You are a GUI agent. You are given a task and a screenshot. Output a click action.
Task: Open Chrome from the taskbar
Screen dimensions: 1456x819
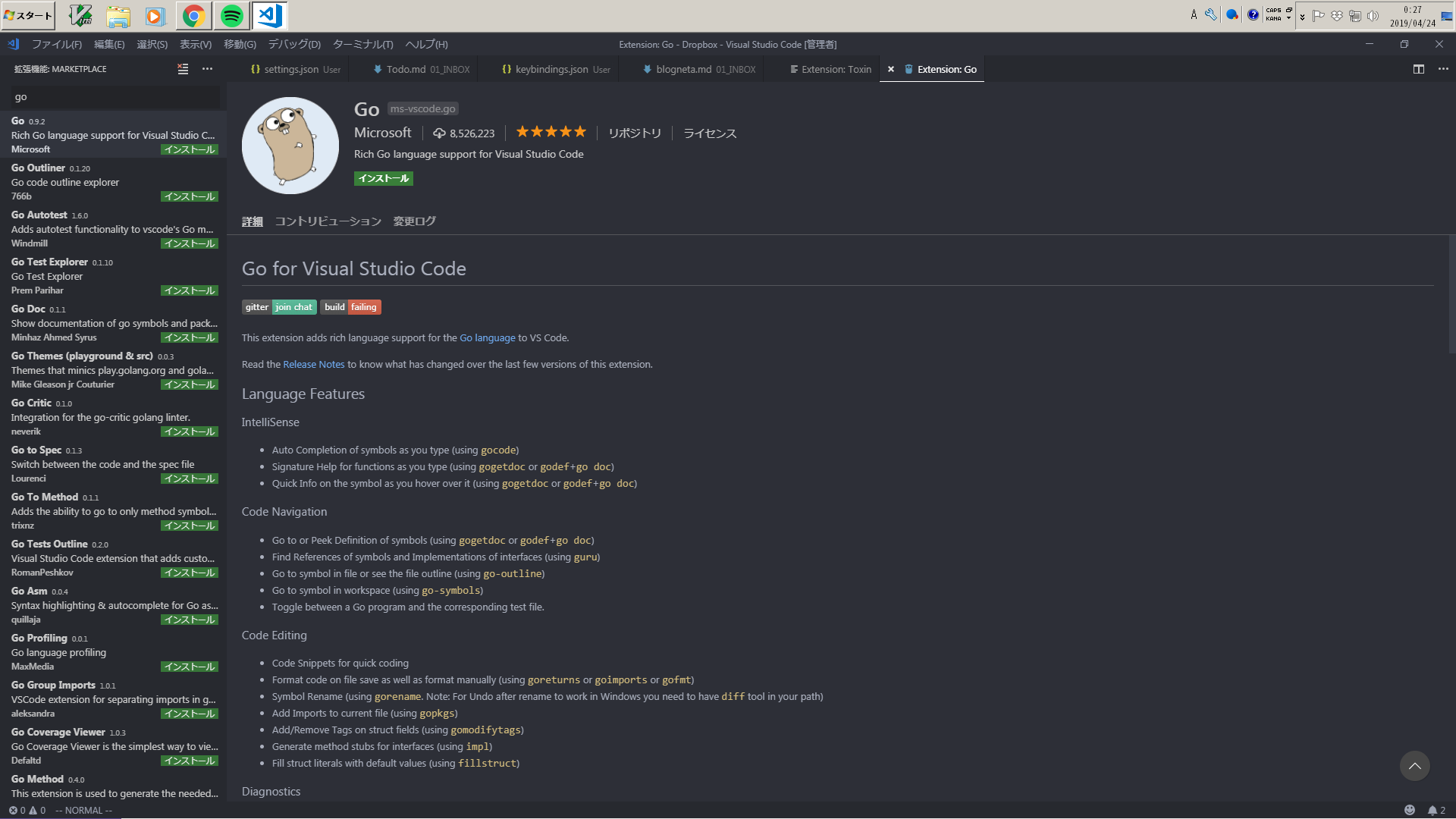[x=194, y=15]
